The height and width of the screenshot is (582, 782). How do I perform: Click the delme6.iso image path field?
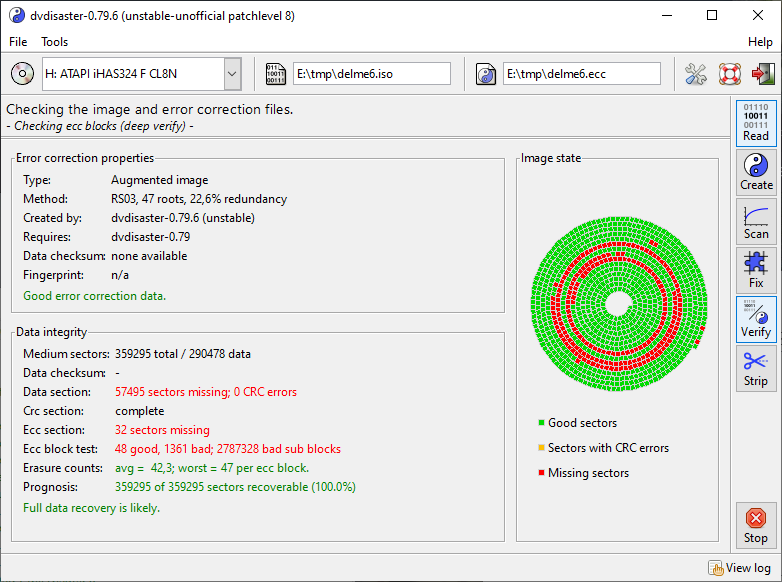click(371, 74)
